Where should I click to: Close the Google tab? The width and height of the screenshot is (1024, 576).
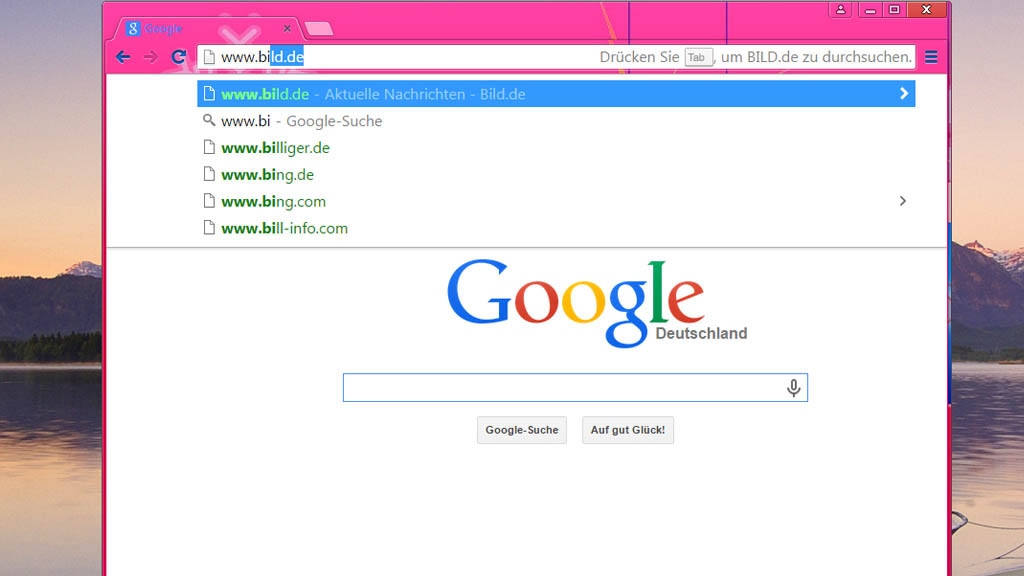(x=287, y=29)
